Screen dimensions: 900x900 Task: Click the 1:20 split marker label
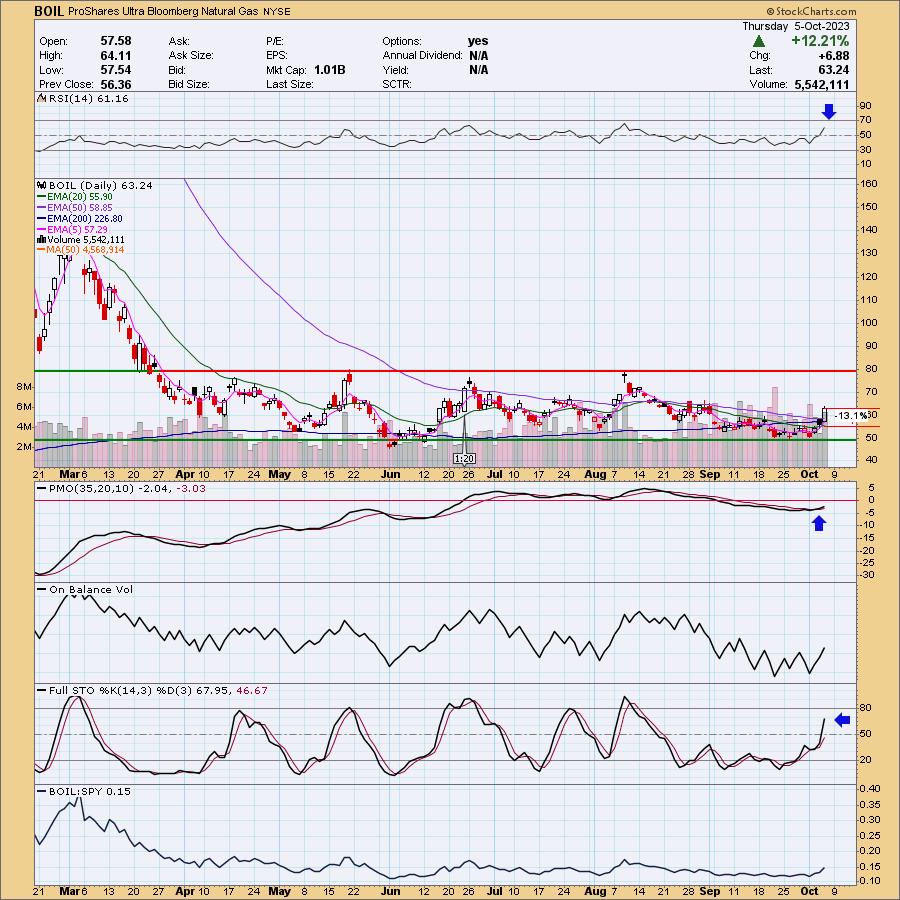click(464, 459)
